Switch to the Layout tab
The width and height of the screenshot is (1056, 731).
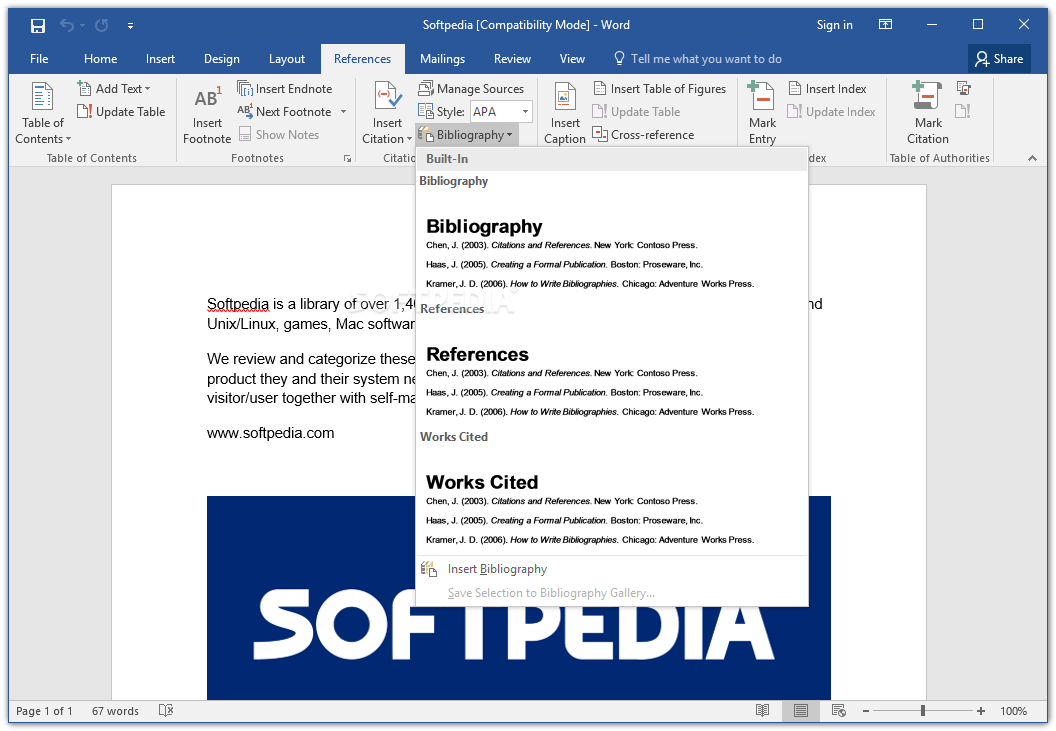coord(287,59)
